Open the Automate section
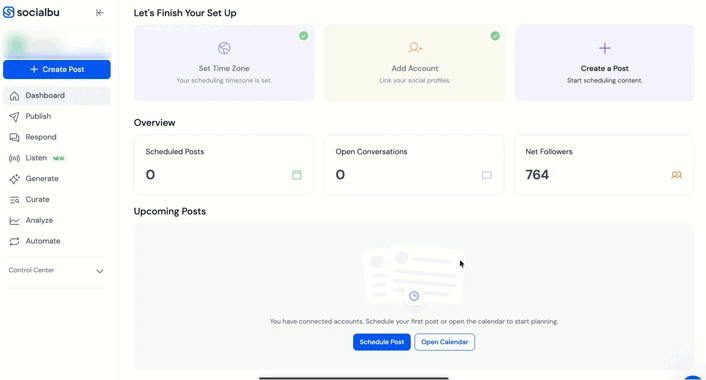This screenshot has height=380, width=706. [x=43, y=241]
